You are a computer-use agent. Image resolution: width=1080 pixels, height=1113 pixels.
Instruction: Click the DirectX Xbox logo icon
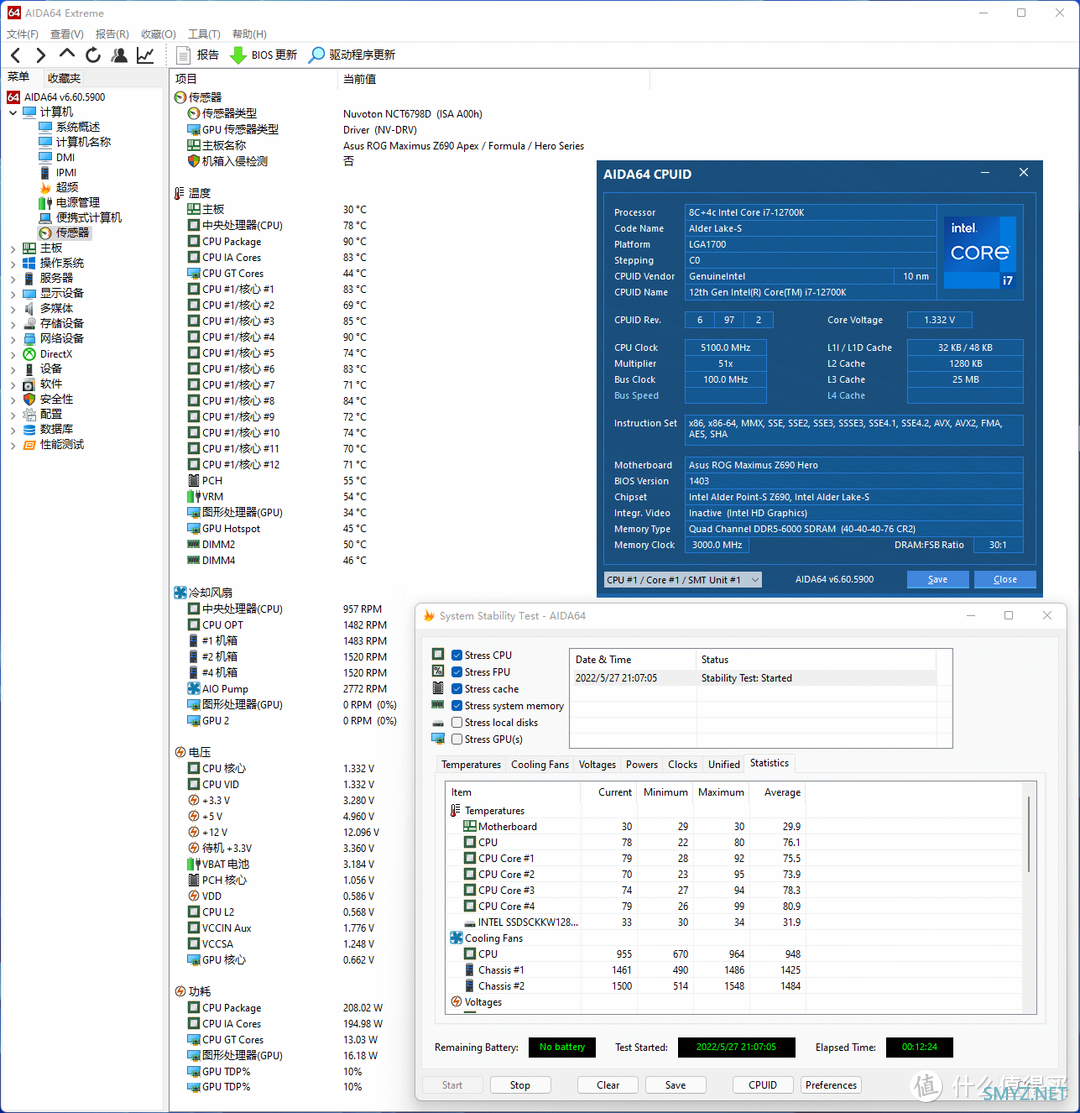coord(29,353)
